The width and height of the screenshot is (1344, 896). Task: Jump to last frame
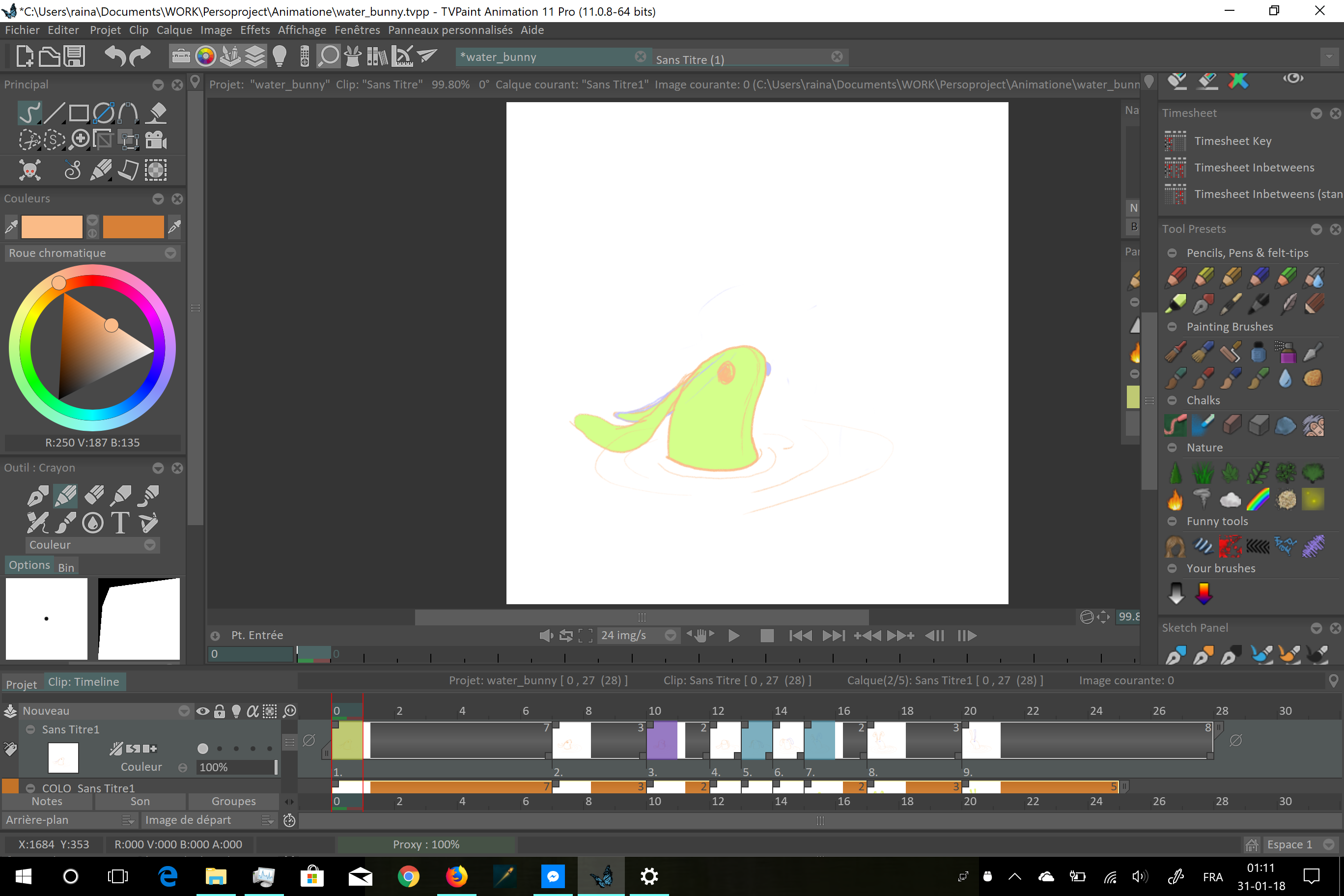834,636
